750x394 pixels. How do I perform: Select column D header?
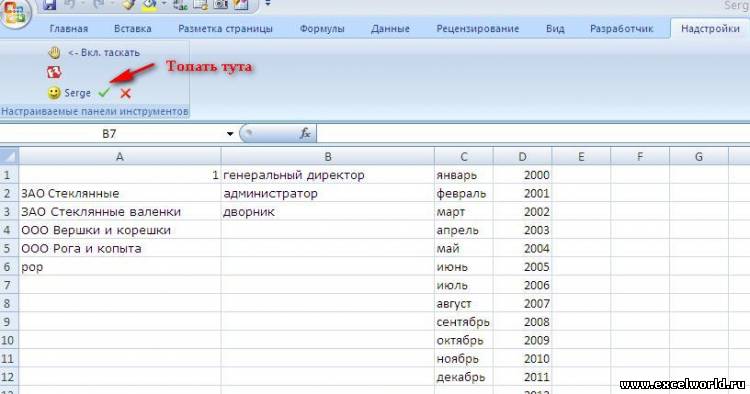[522, 156]
